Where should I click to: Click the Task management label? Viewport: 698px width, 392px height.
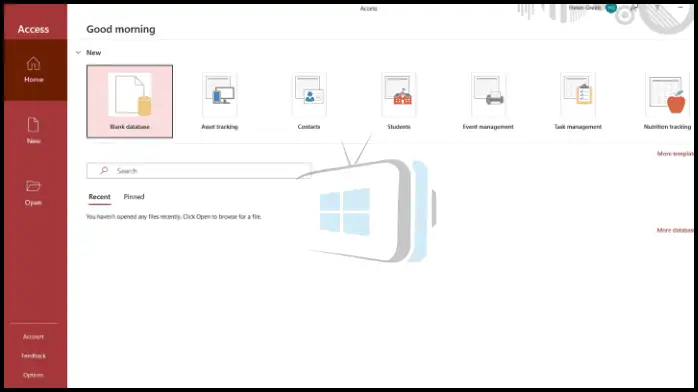(x=578, y=127)
